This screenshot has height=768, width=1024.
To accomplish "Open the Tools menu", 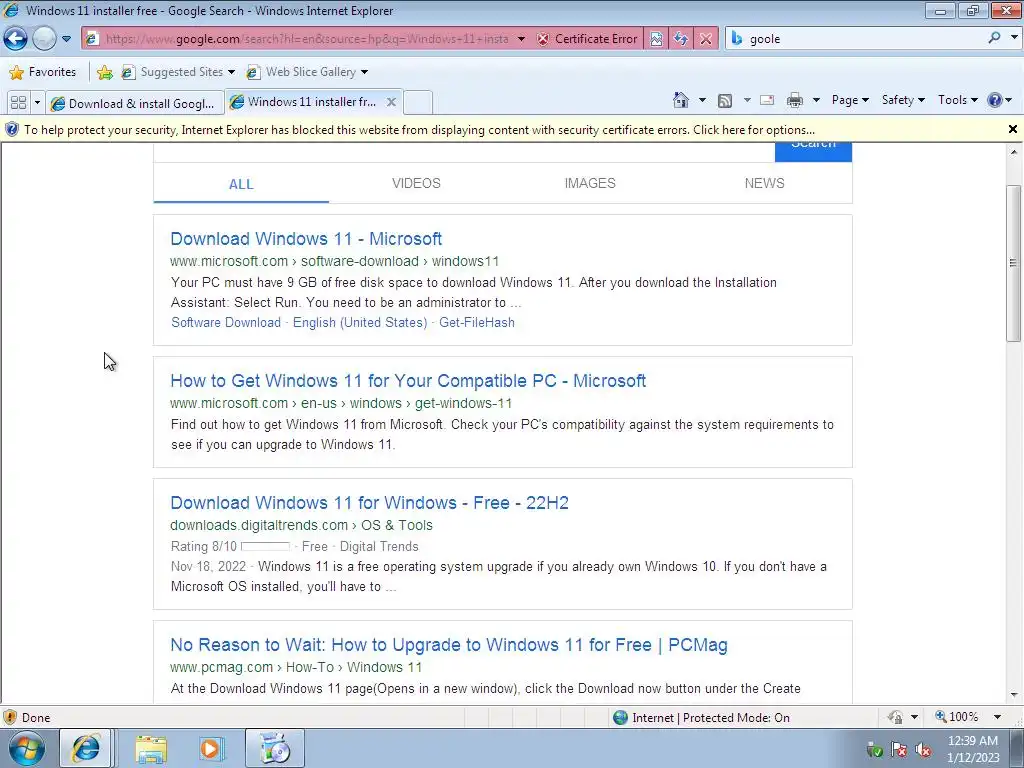I will point(957,100).
